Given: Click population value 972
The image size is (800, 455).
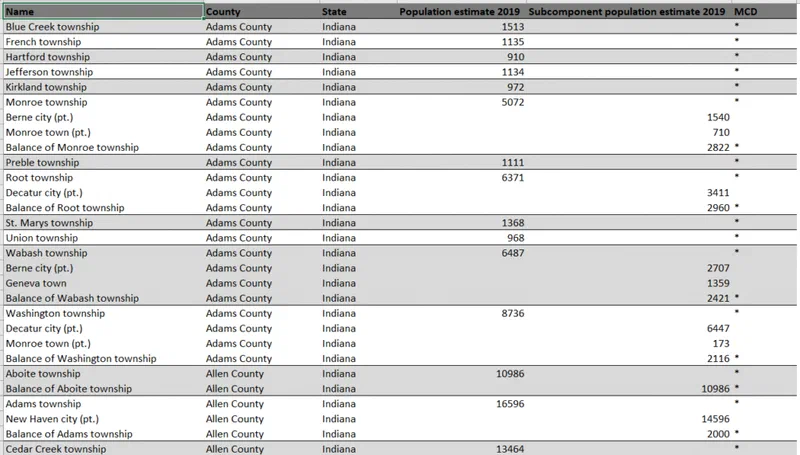Looking at the screenshot, I should (516, 87).
